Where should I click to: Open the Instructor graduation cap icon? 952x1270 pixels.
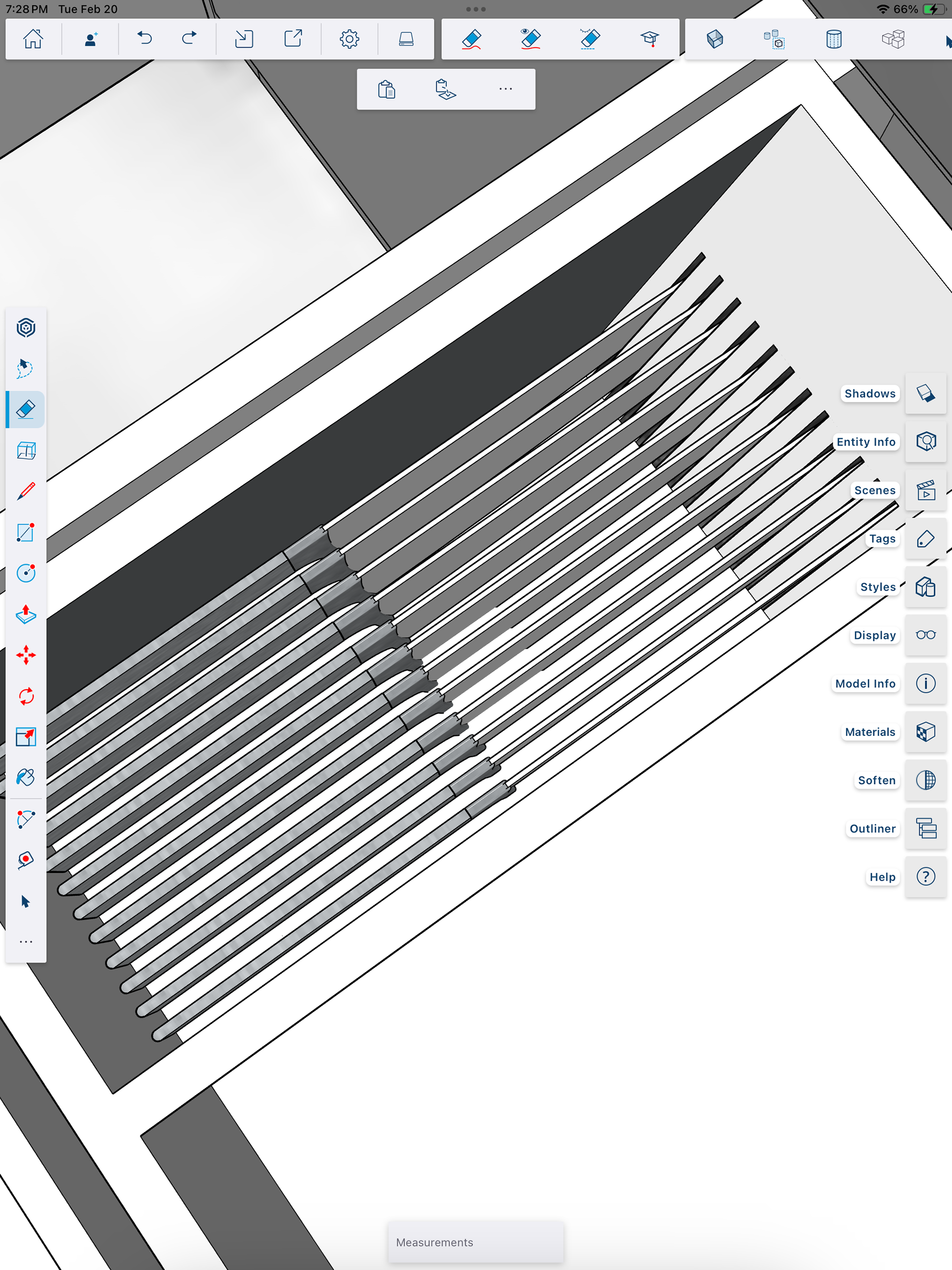click(x=650, y=39)
